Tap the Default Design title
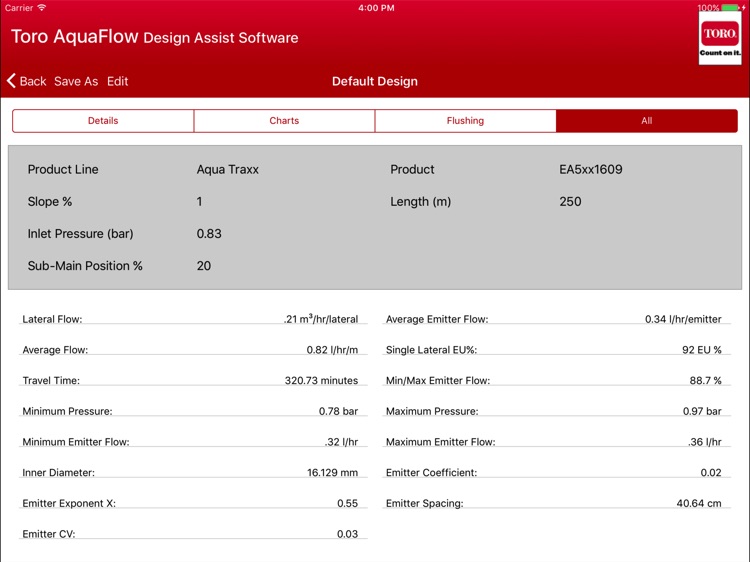 [375, 81]
